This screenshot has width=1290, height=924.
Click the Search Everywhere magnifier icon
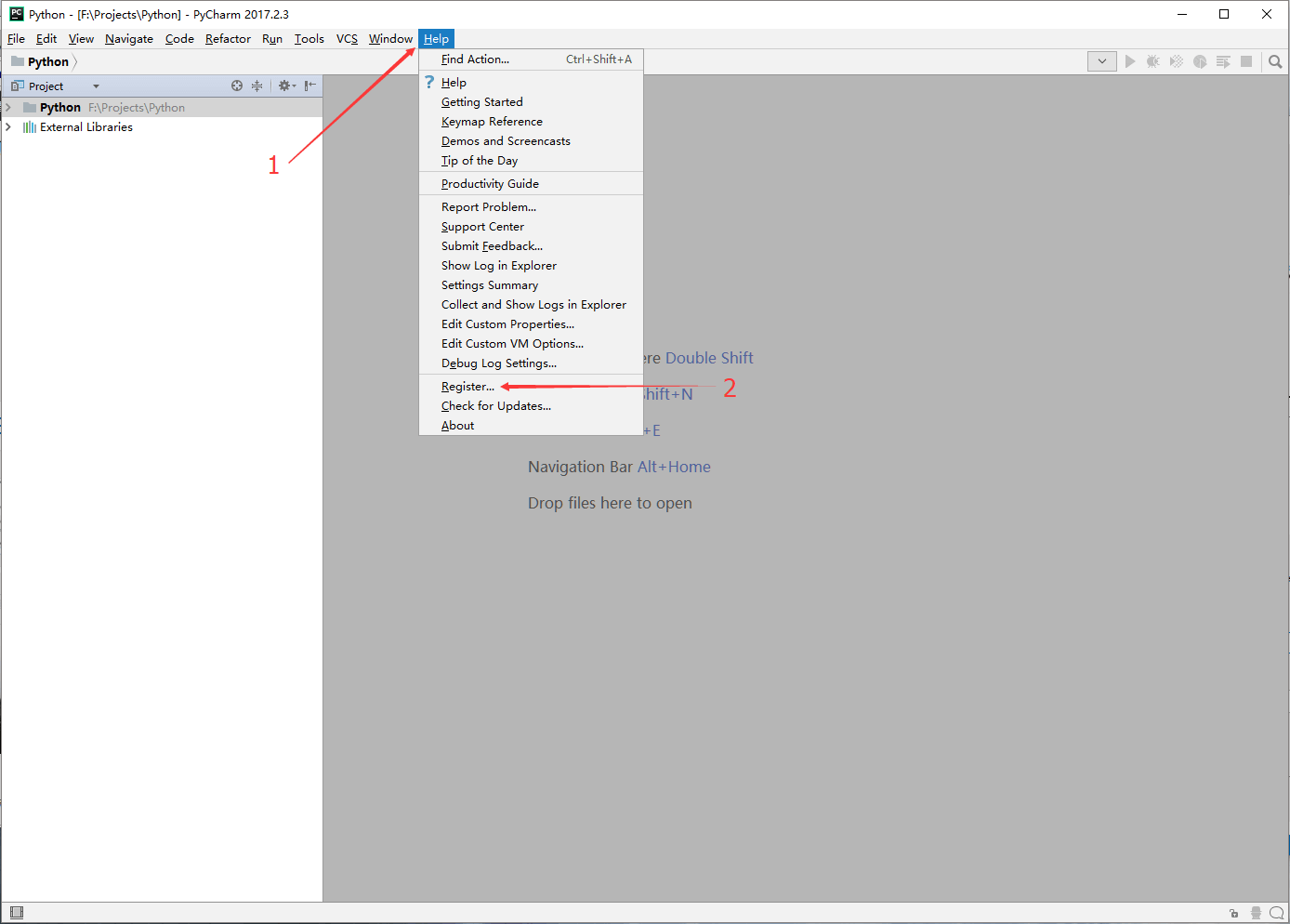[x=1275, y=61]
